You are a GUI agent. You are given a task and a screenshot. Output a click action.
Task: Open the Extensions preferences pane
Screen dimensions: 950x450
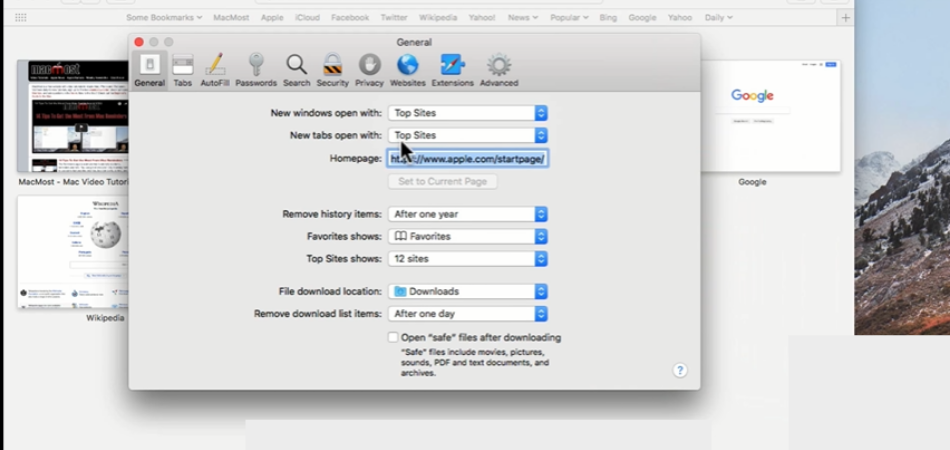tap(453, 70)
